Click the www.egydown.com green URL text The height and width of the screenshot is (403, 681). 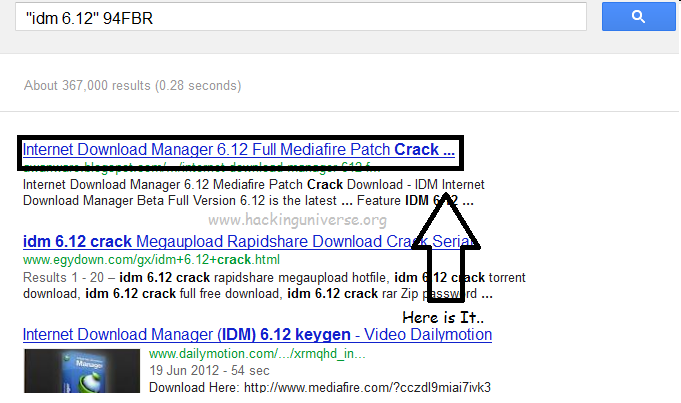pos(151,260)
